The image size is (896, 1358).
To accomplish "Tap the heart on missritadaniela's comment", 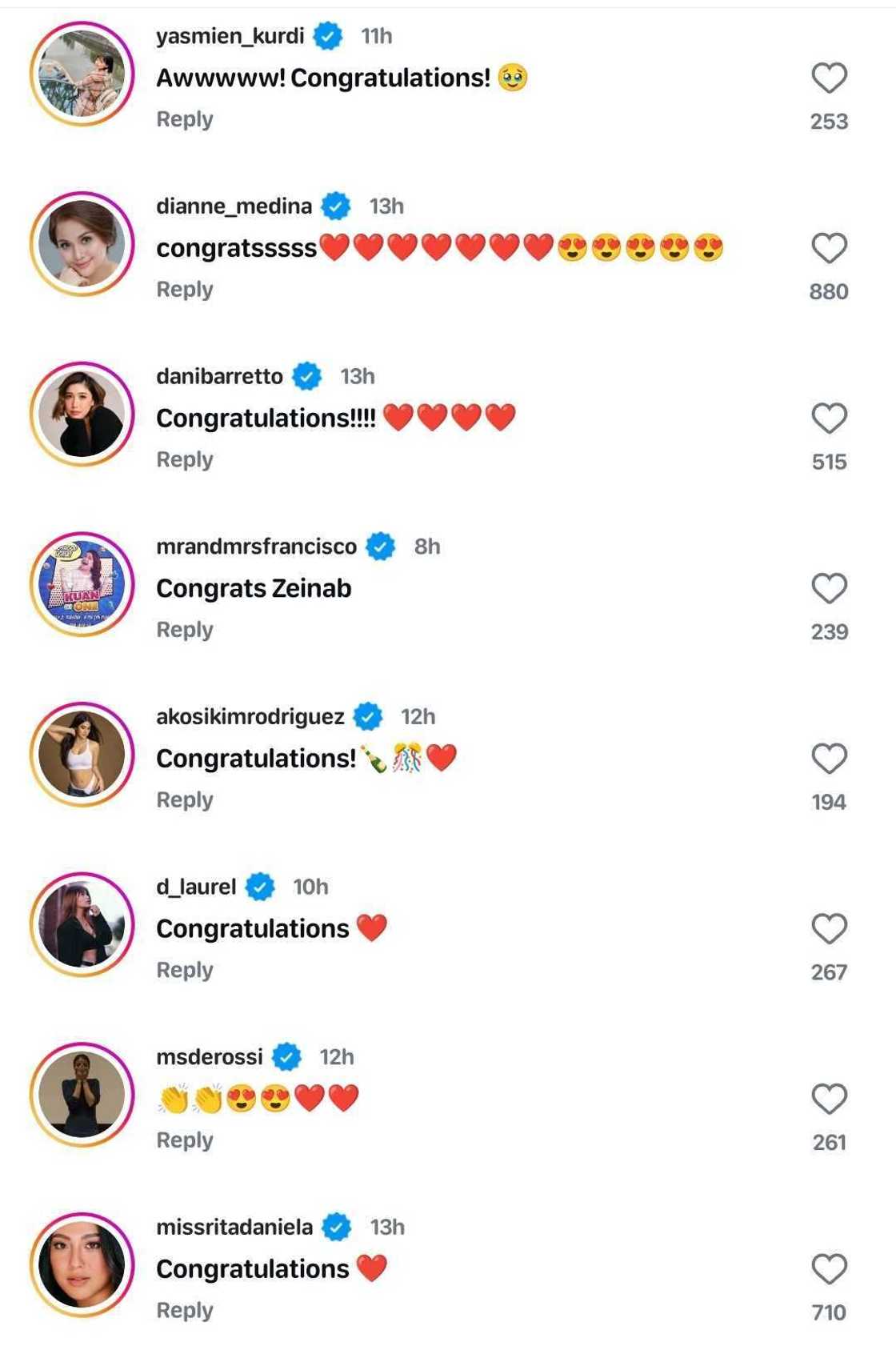I will pos(830,1267).
